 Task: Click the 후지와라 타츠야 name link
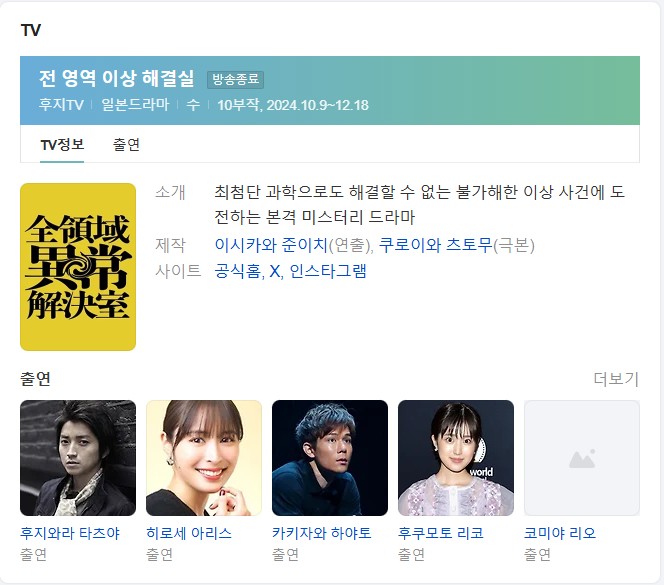[x=70, y=533]
